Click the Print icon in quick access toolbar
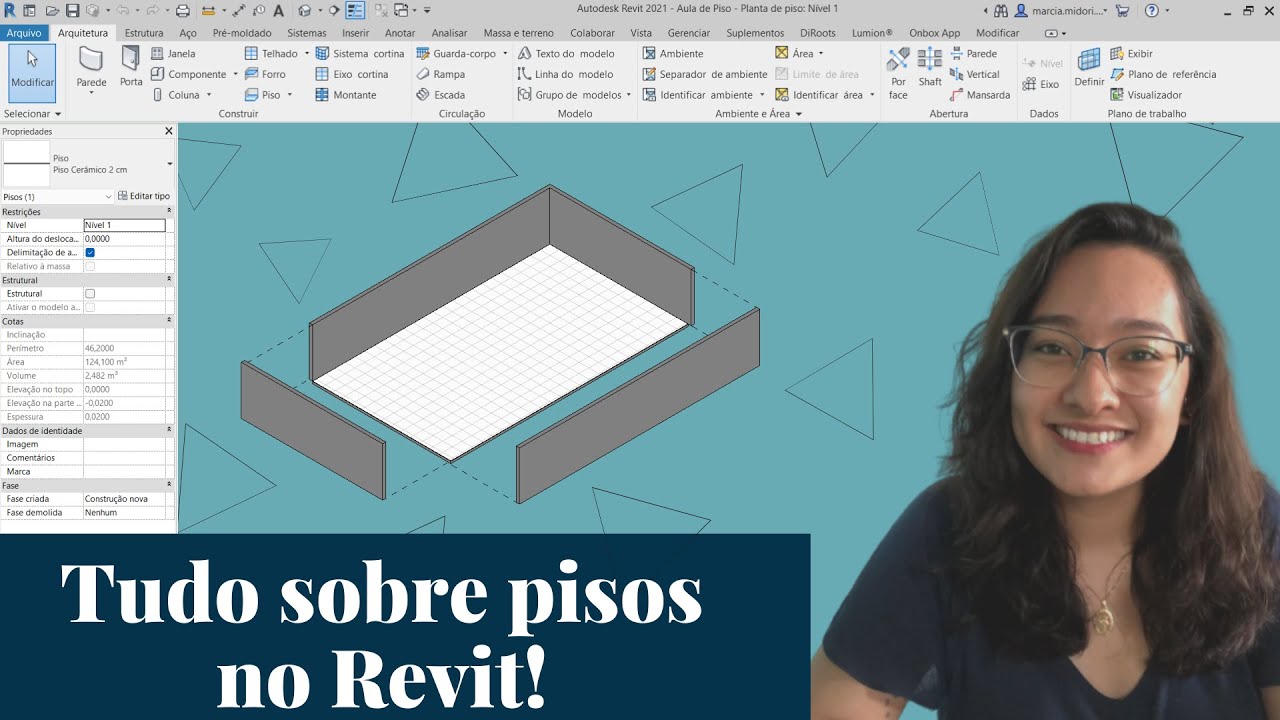Viewport: 1280px width, 720px height. coord(183,10)
